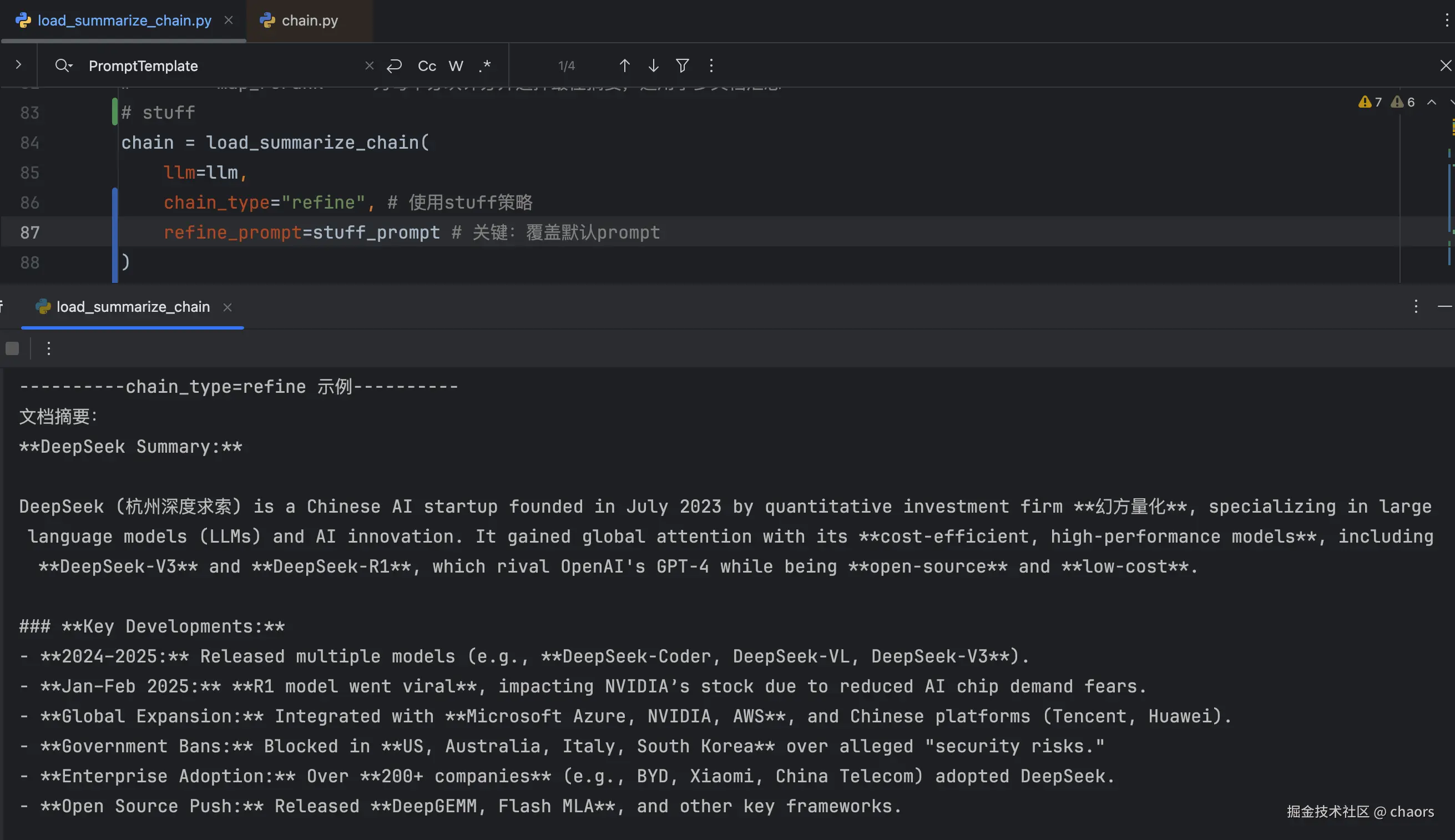Click the "refine" string on line 86
This screenshot has height=840, width=1455.
[x=323, y=203]
